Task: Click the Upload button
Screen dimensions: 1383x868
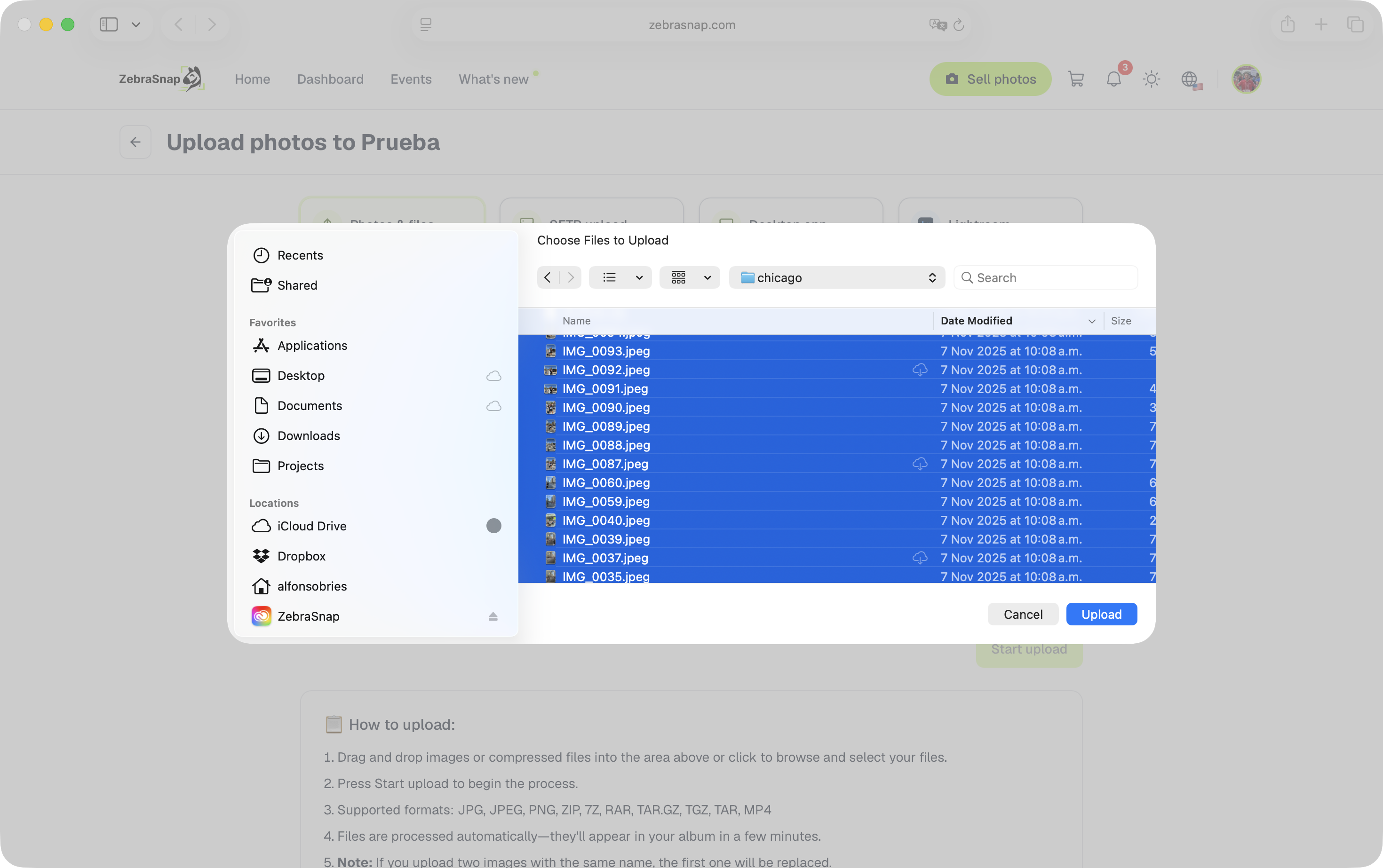Action: tap(1102, 614)
